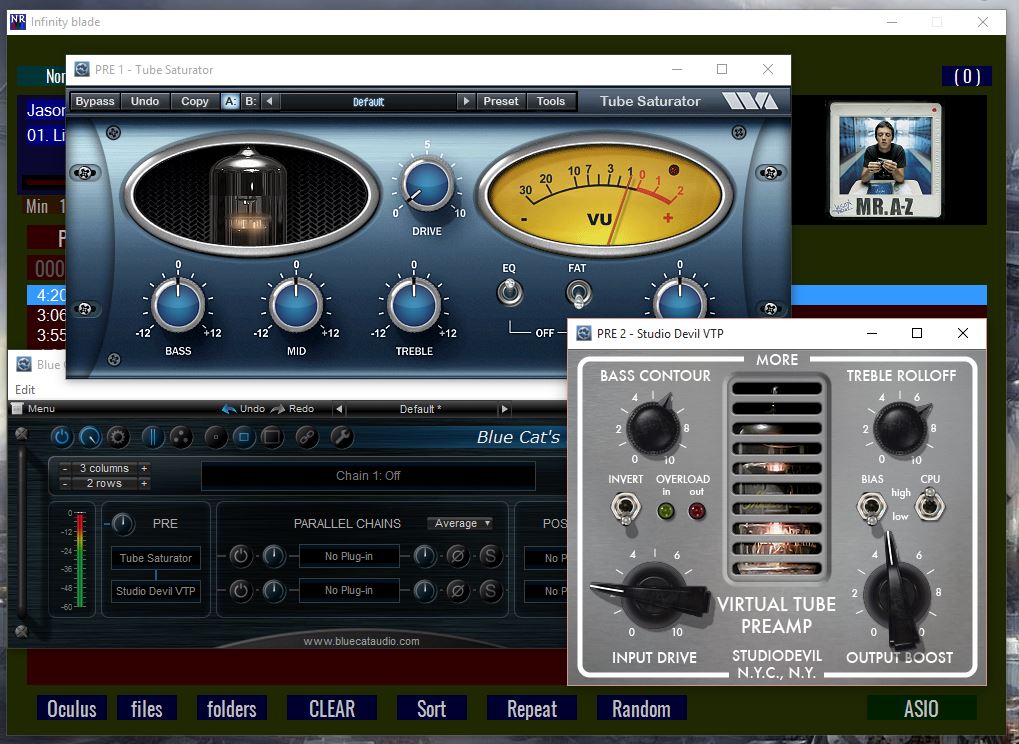Click the DRIVE knob on Tube Saturator
The image size is (1019, 744).
pyautogui.click(x=427, y=185)
